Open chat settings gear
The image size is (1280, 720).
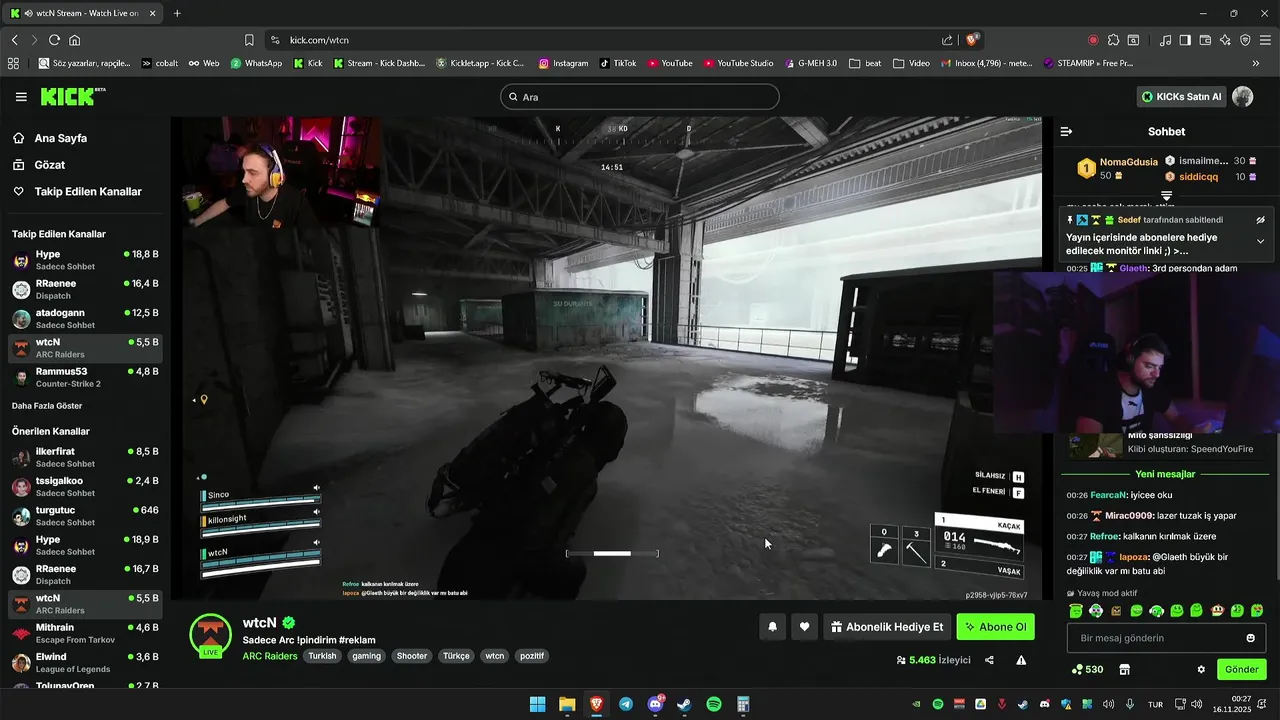pyautogui.click(x=1201, y=669)
